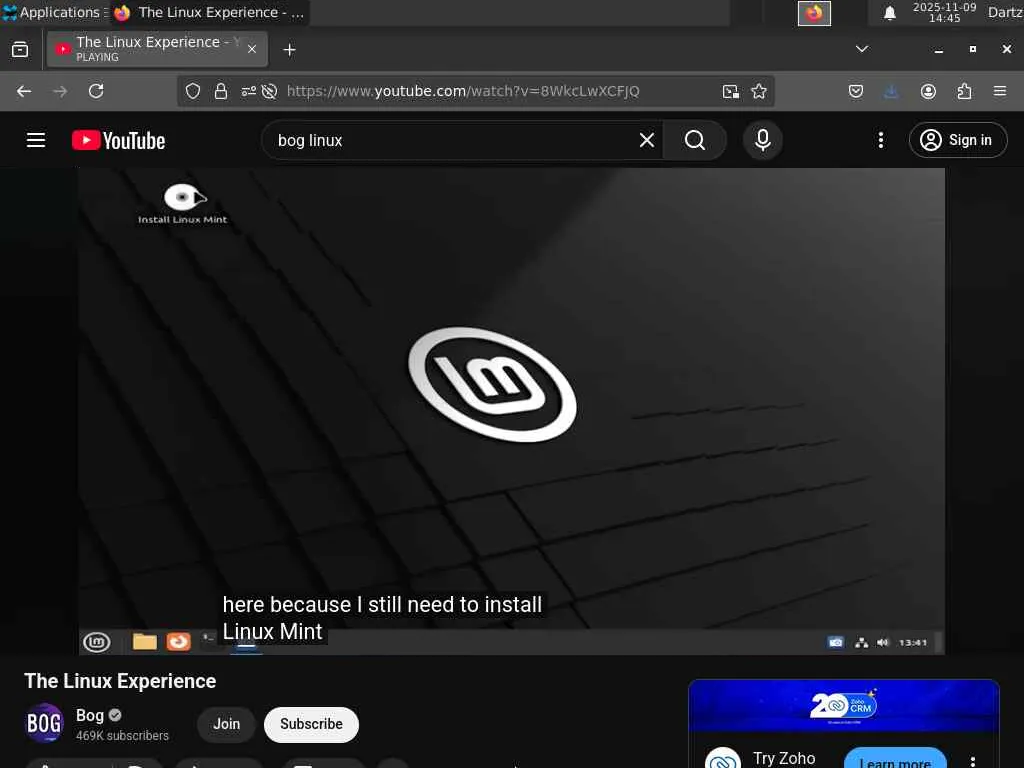Open the Zoho ad options menu
This screenshot has width=1024, height=768.
point(973,761)
